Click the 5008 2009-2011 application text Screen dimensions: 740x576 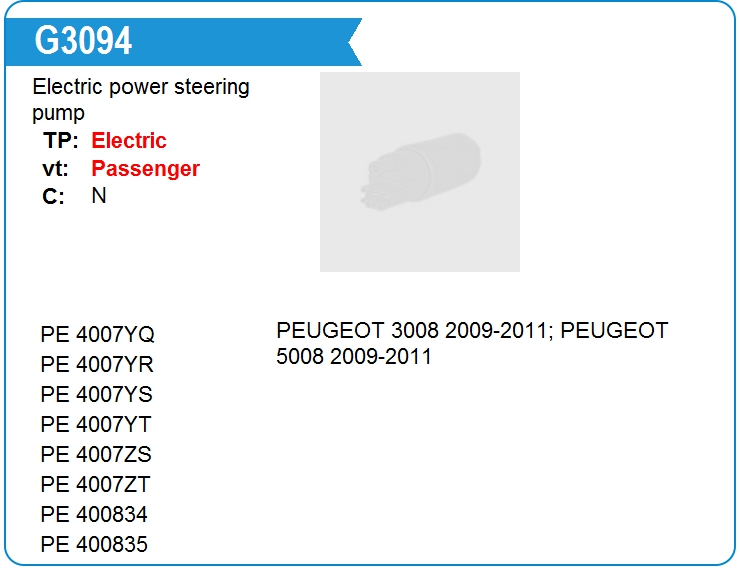coord(354,356)
